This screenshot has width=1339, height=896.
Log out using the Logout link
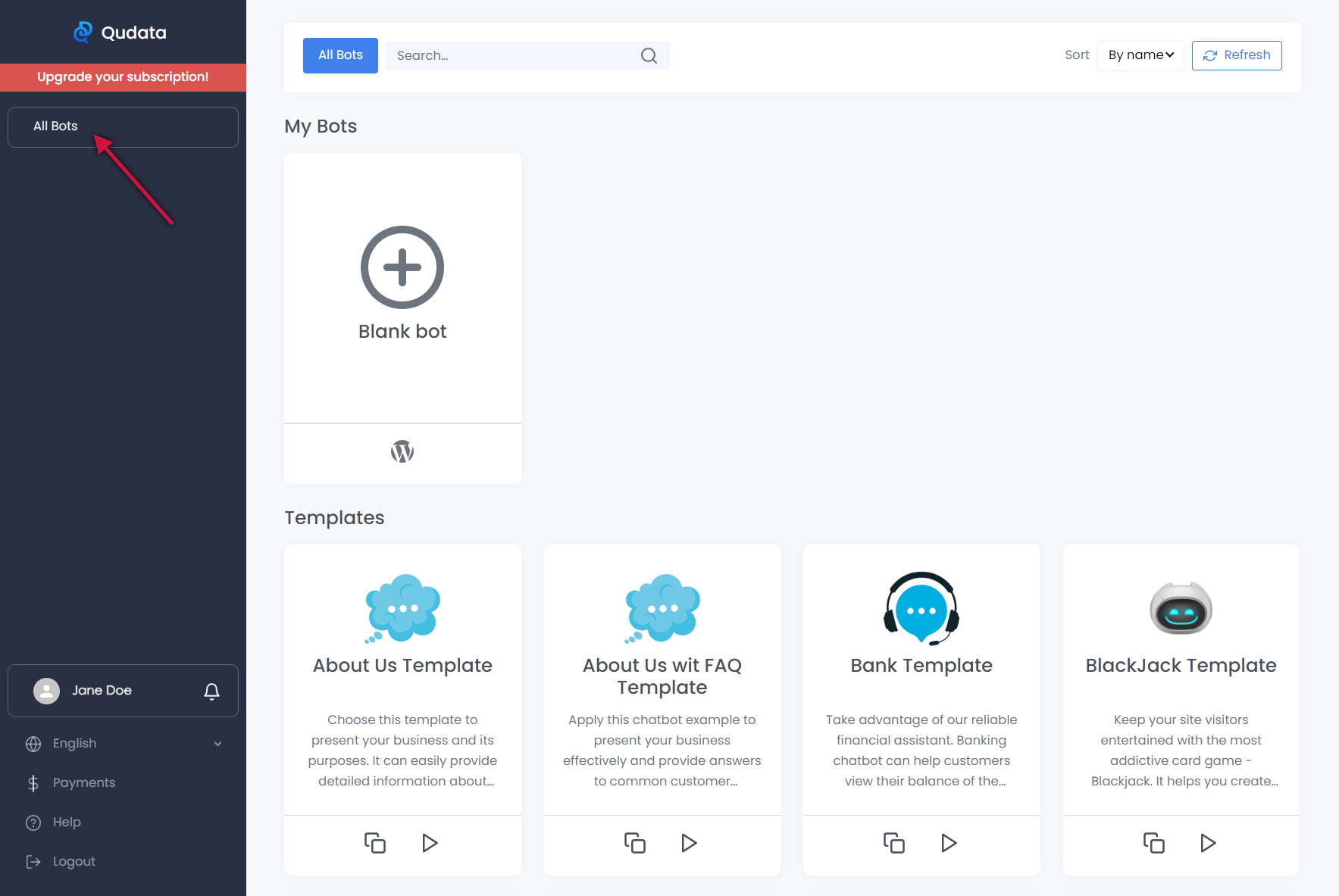[74, 862]
